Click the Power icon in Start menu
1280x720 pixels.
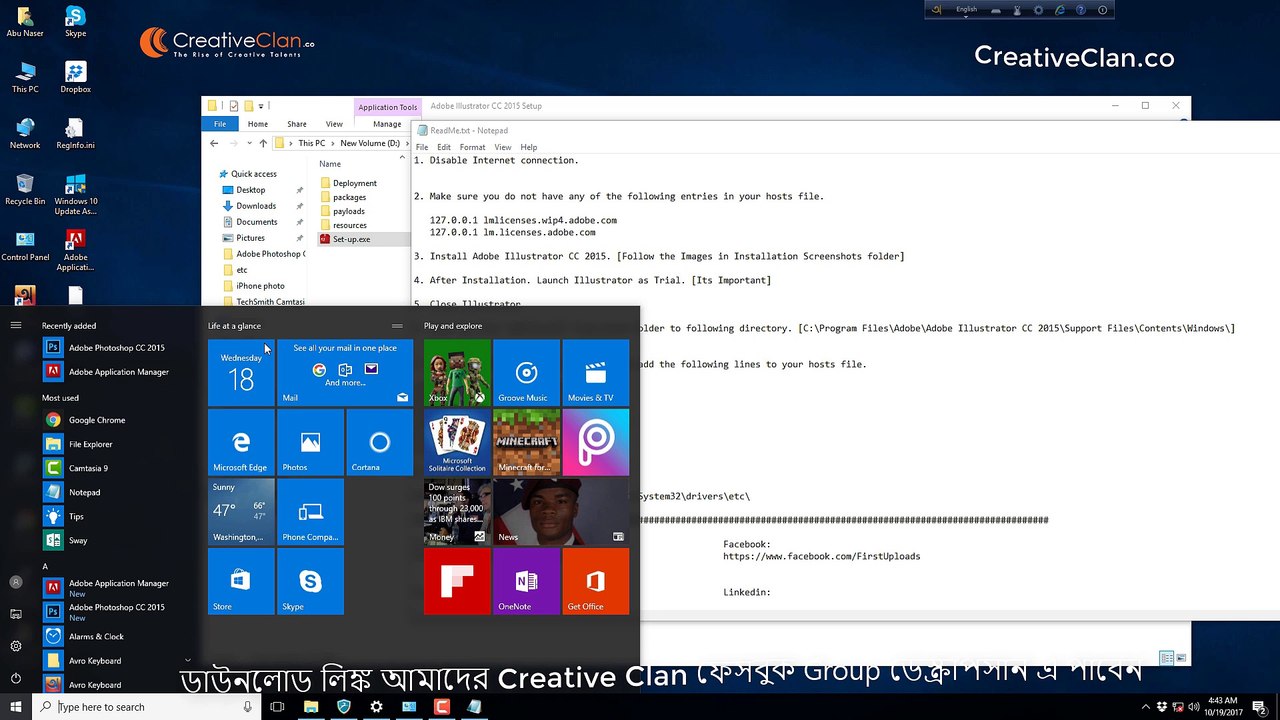pos(16,678)
